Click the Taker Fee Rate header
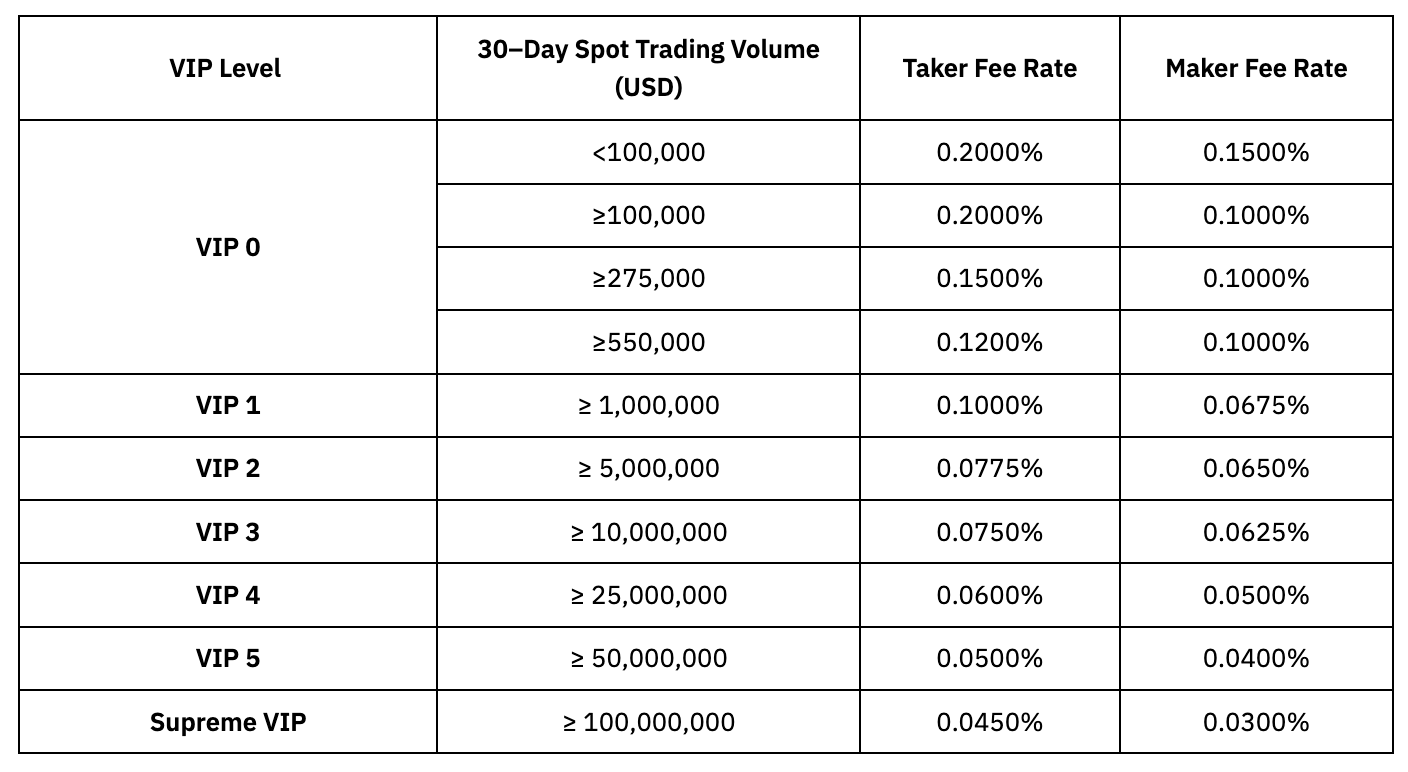This screenshot has height=772, width=1408. [x=989, y=68]
